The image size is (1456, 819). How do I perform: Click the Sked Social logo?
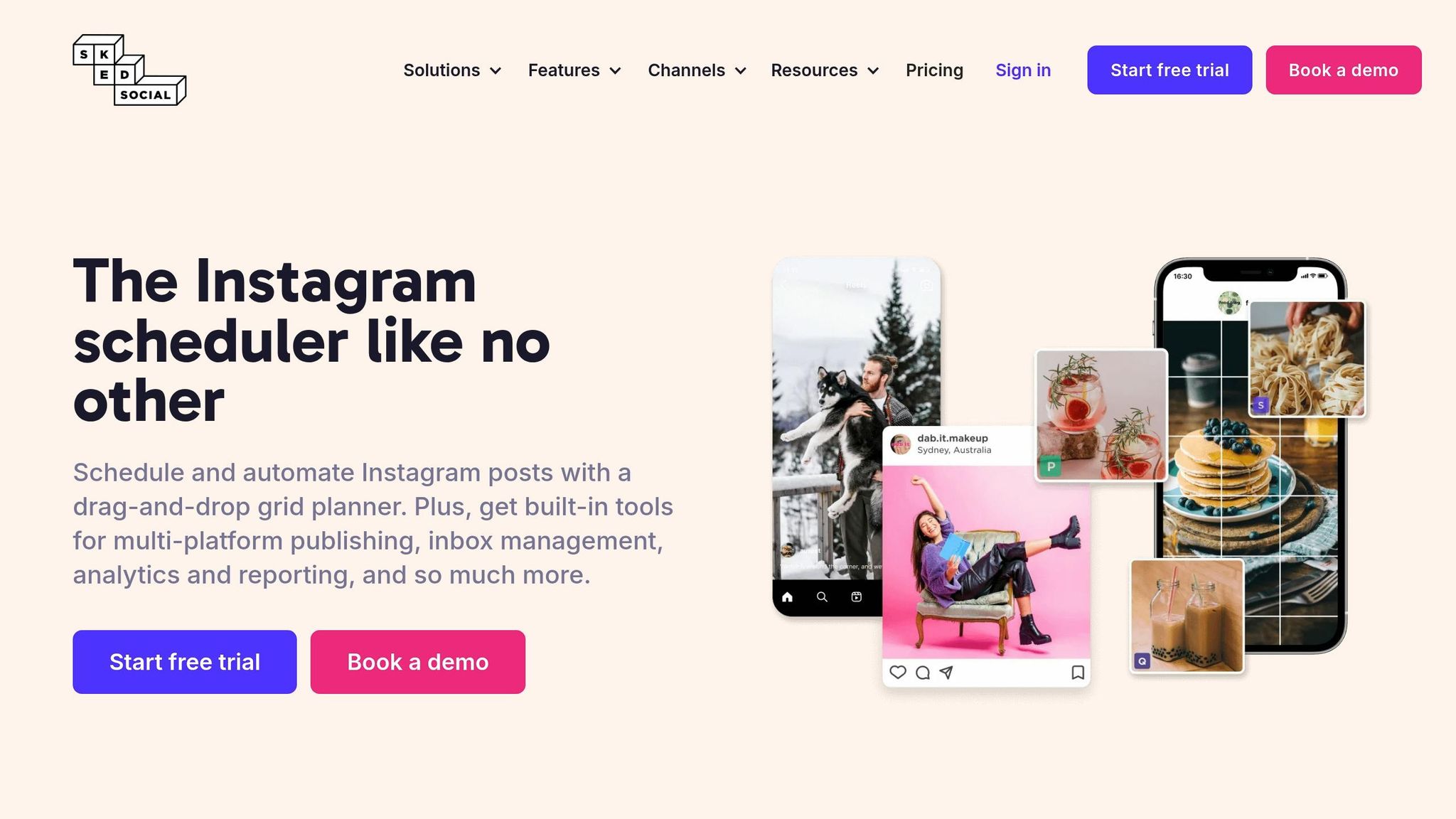click(x=129, y=70)
